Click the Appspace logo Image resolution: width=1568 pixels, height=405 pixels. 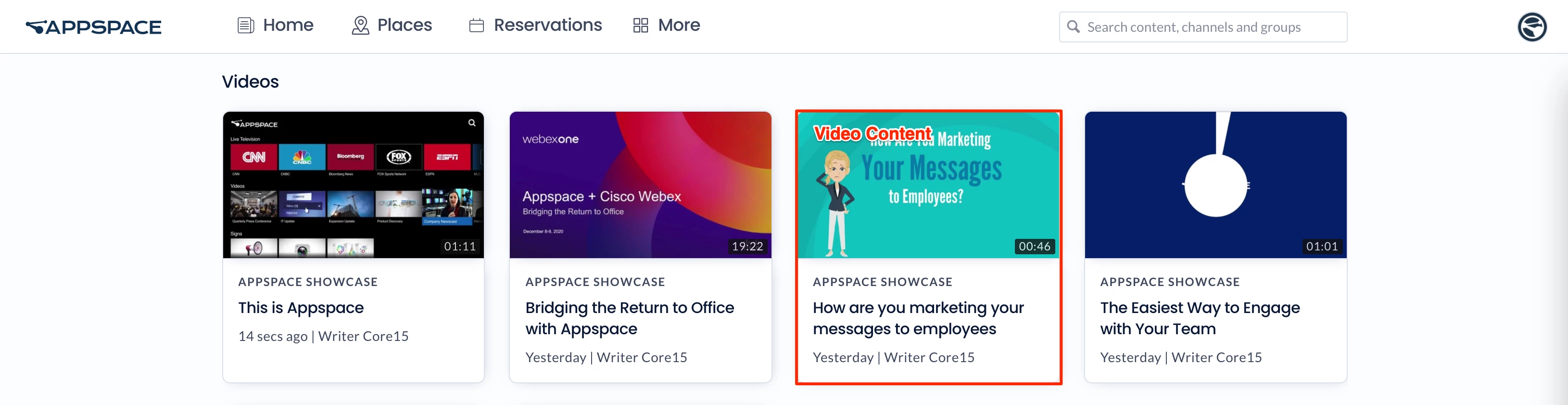[93, 27]
